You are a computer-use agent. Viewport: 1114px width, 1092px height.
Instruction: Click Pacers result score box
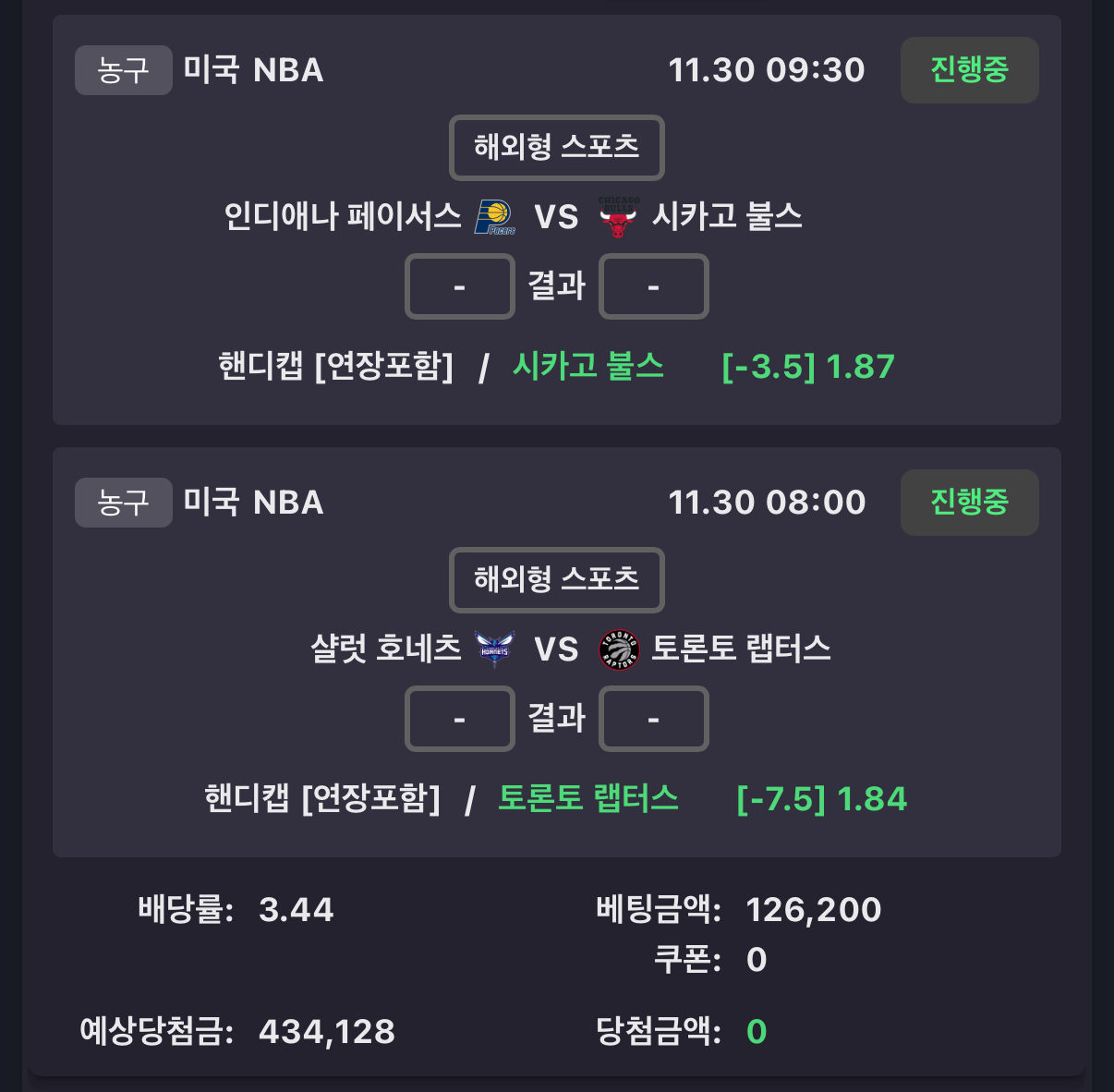click(x=459, y=286)
